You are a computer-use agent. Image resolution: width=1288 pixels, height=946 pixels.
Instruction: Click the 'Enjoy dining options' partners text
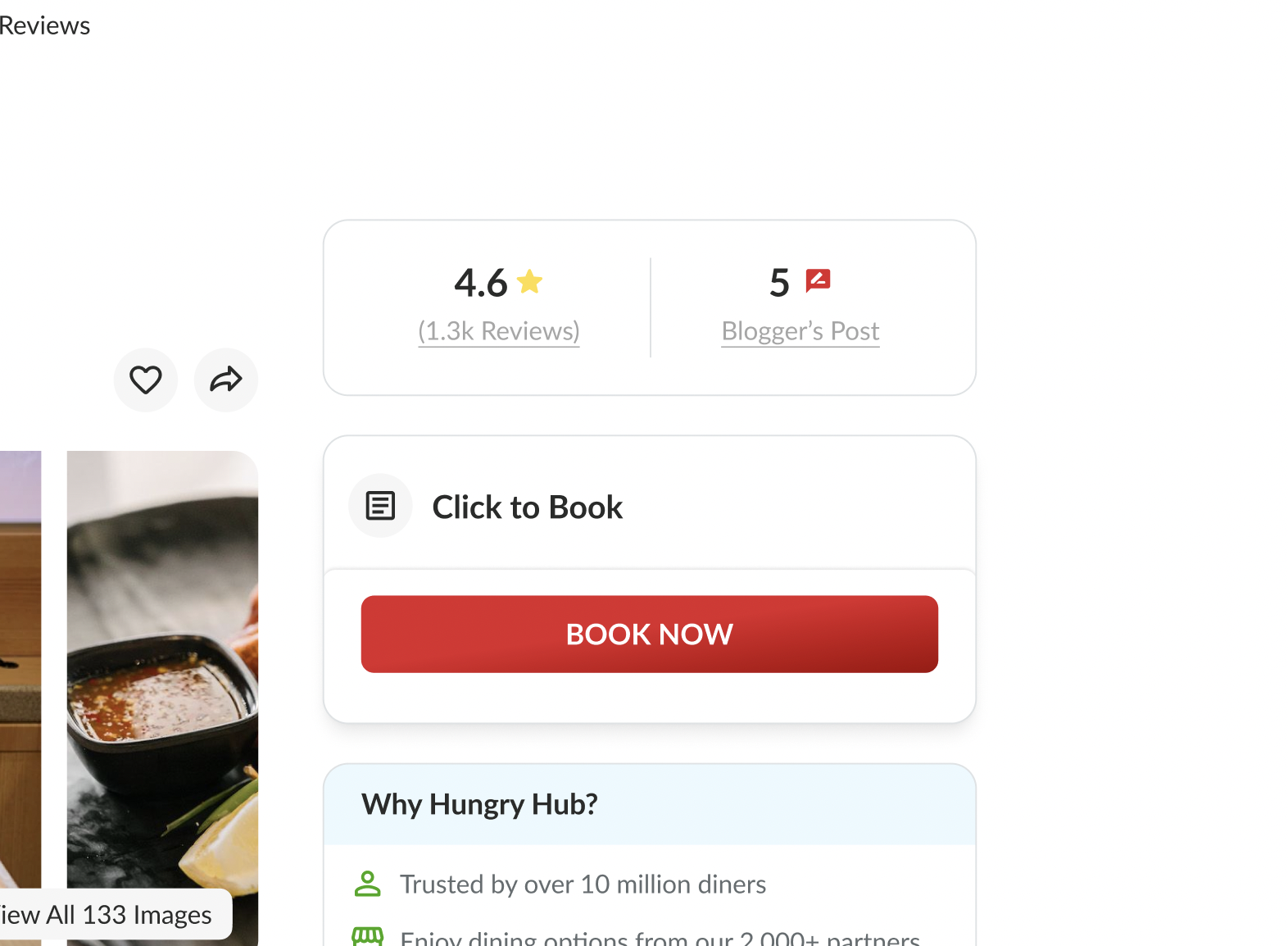660,938
